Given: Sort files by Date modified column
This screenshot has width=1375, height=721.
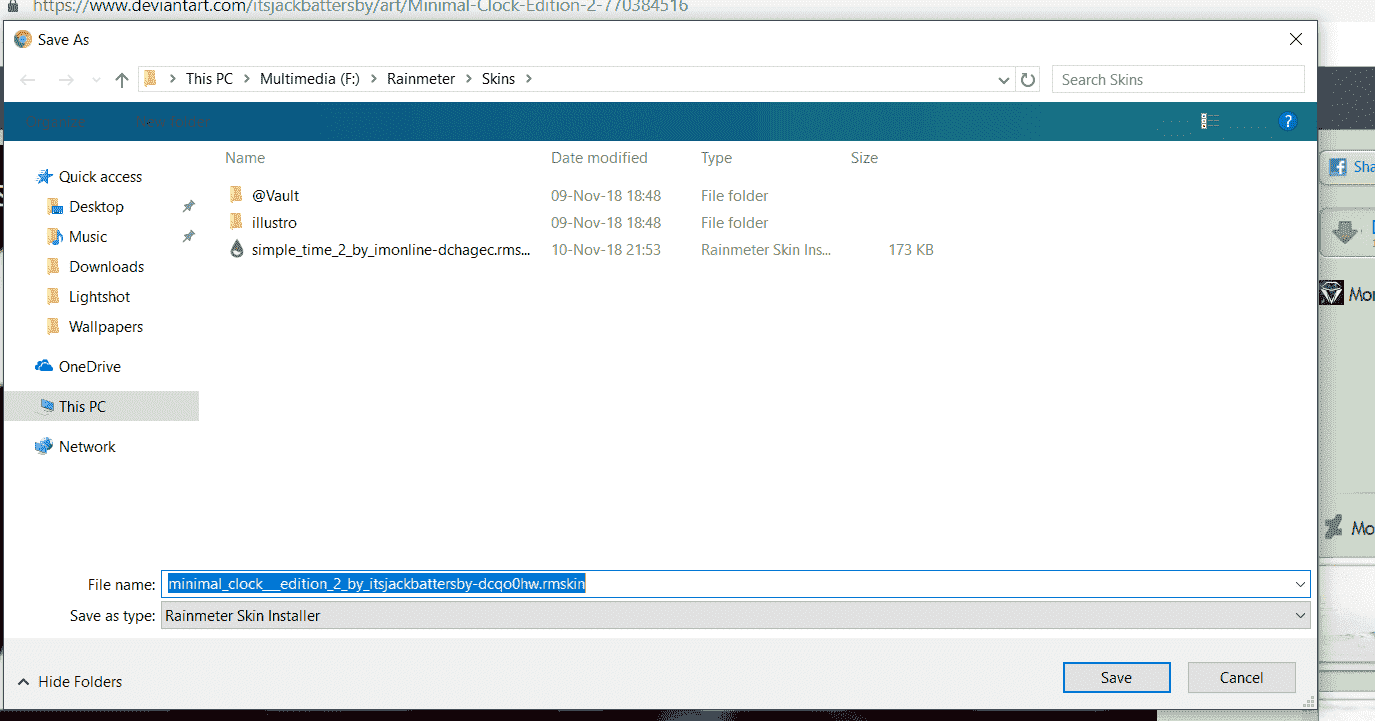Looking at the screenshot, I should [x=599, y=158].
